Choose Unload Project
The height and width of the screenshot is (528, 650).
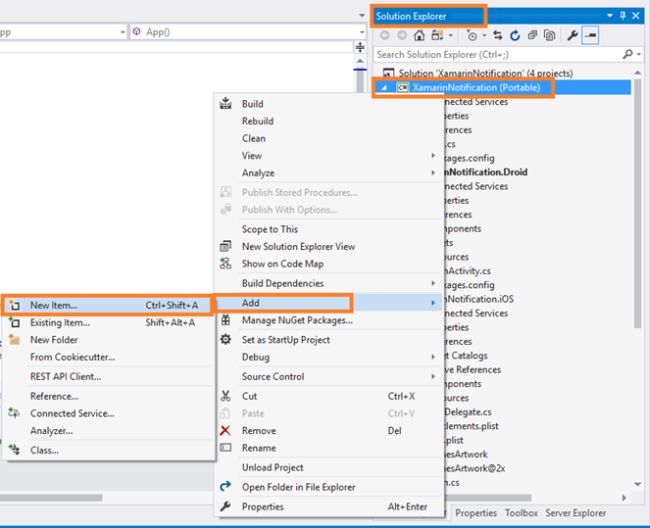tap(329, 467)
